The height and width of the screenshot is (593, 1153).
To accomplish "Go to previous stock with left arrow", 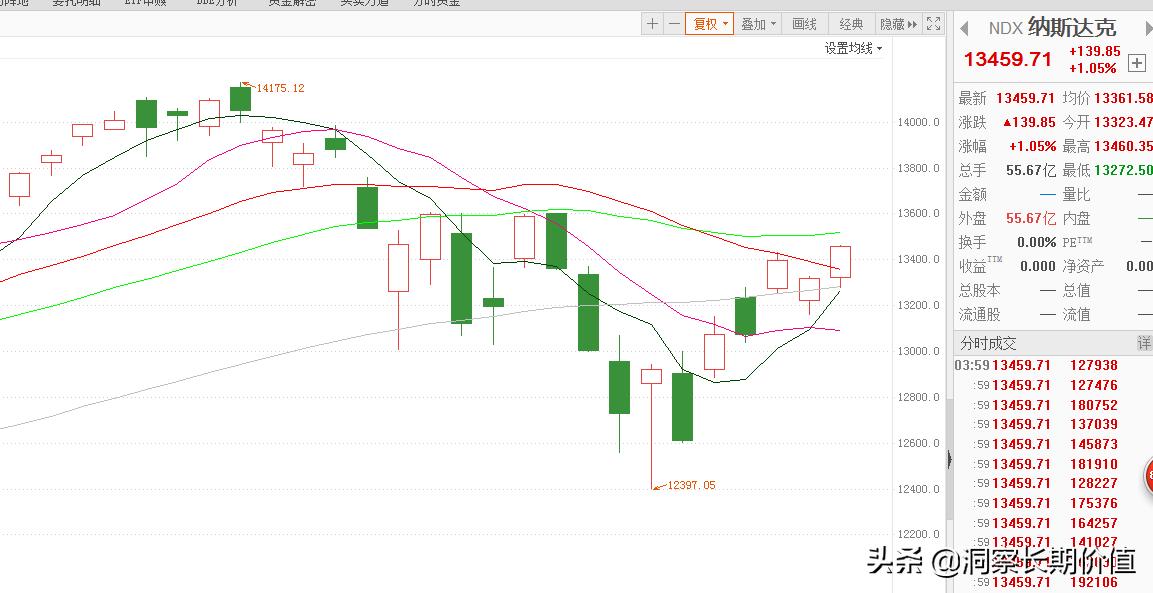I will (964, 29).
